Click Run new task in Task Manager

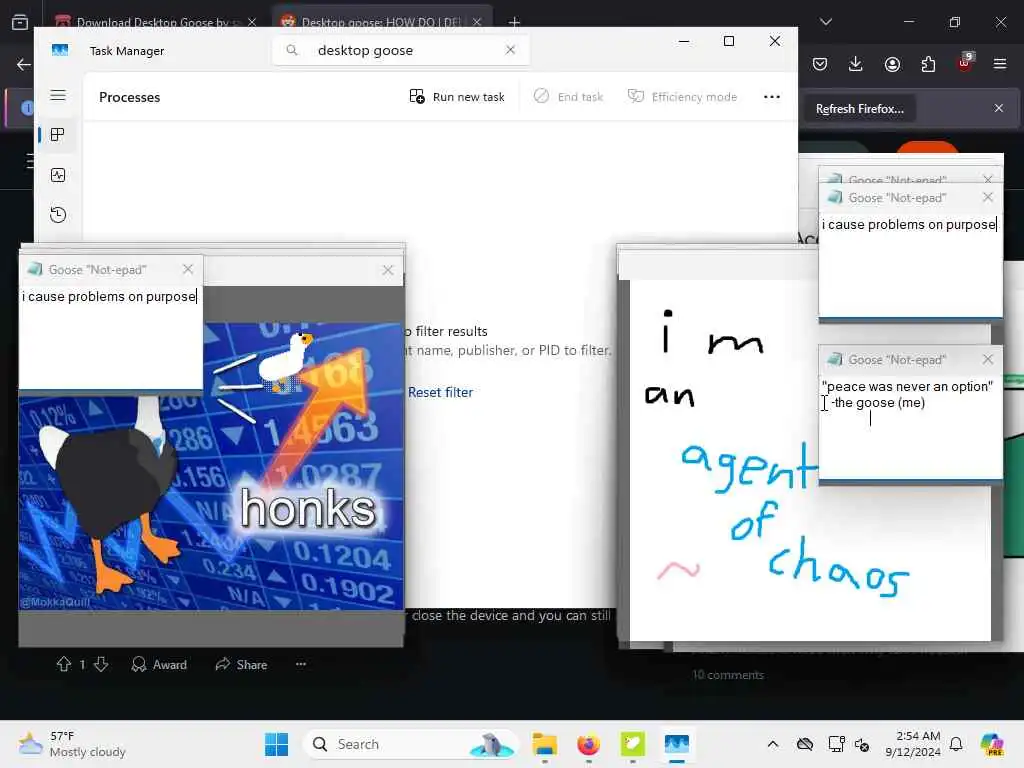457,97
